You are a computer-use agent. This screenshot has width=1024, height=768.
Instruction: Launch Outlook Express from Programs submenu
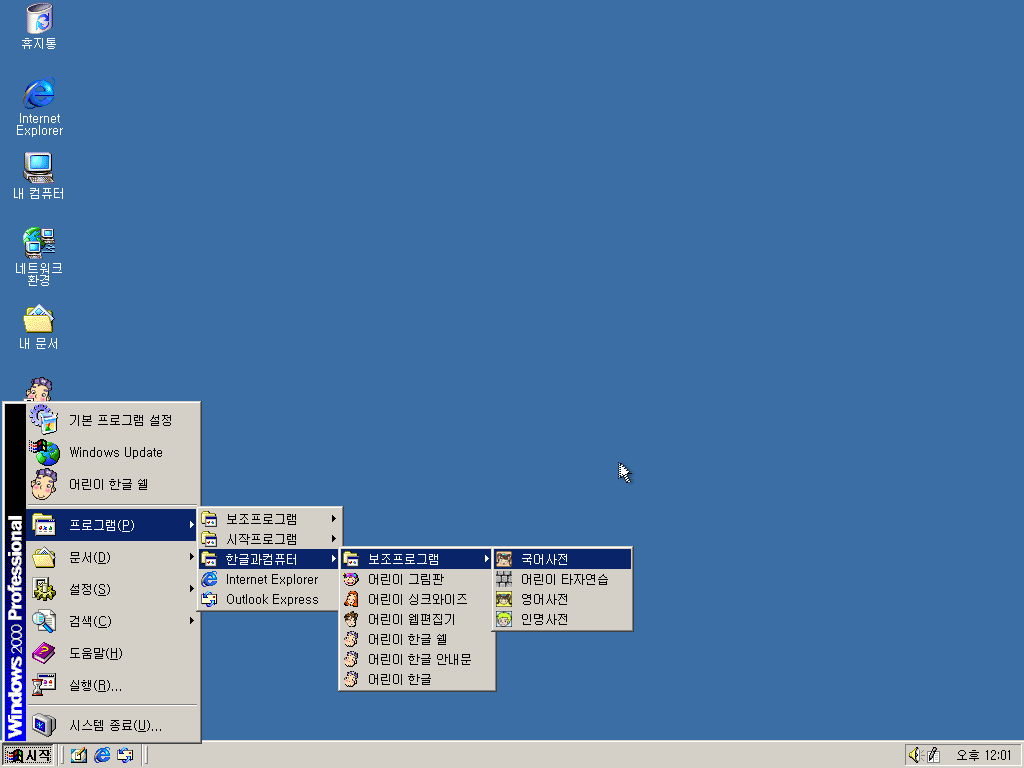[x=270, y=600]
